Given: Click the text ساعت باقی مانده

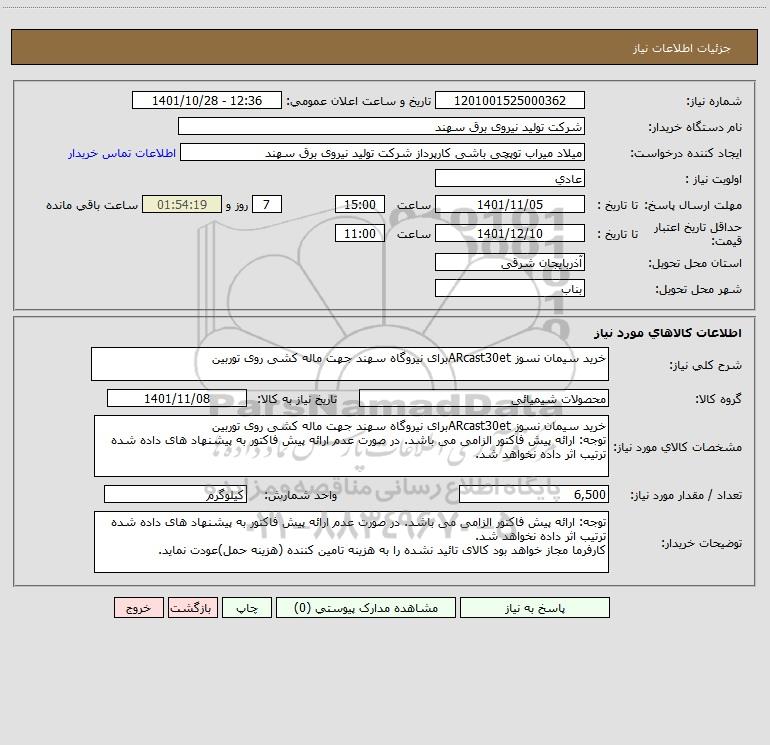Looking at the screenshot, I should [x=92, y=205].
